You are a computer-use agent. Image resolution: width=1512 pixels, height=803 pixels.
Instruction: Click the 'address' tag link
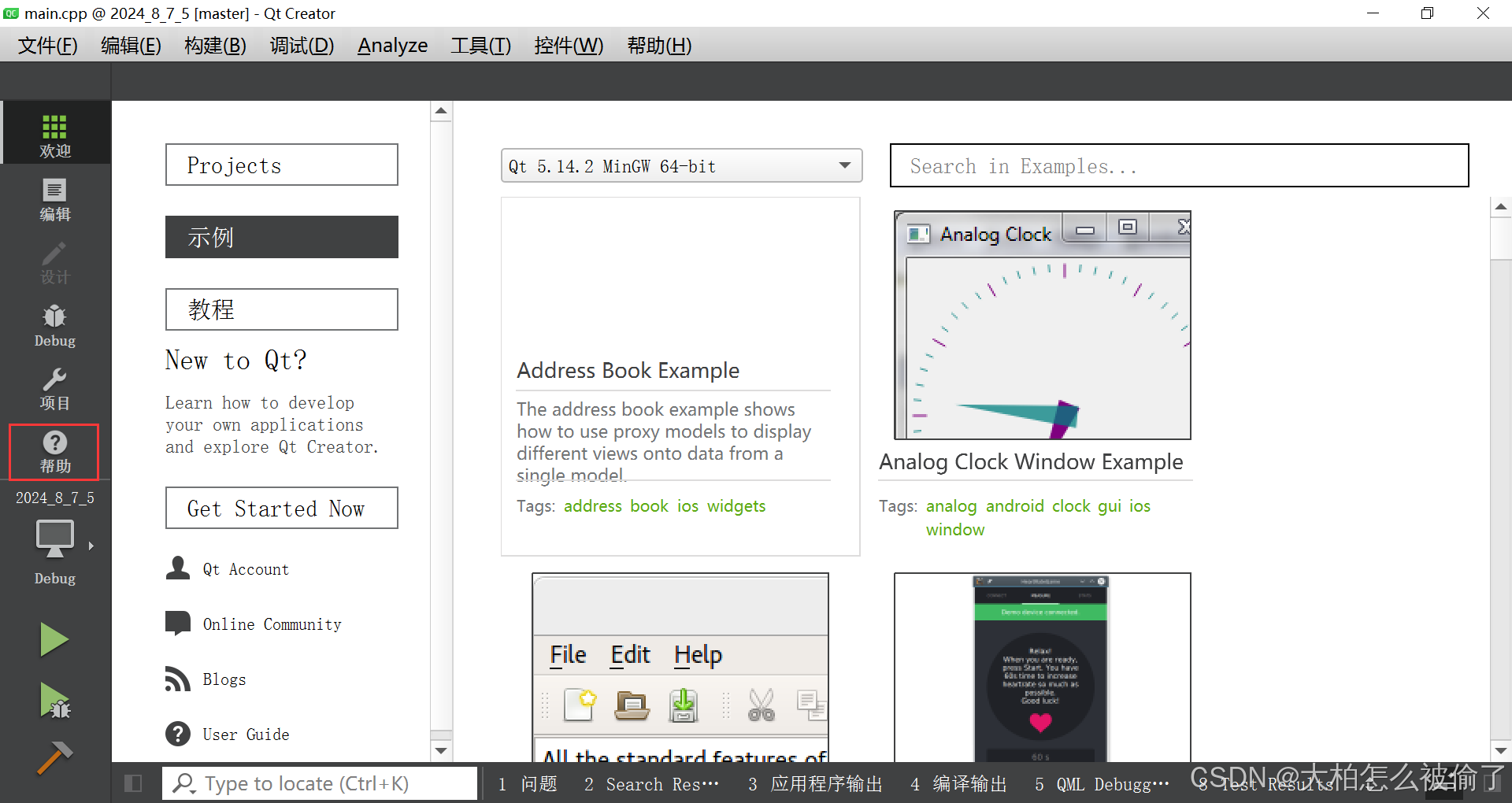(x=593, y=506)
